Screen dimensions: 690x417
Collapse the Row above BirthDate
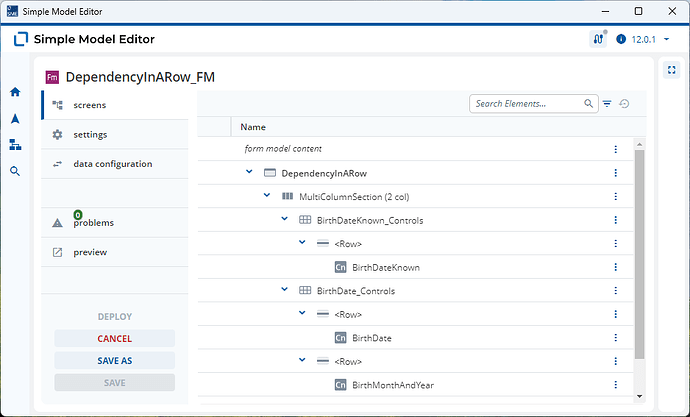pos(302,313)
